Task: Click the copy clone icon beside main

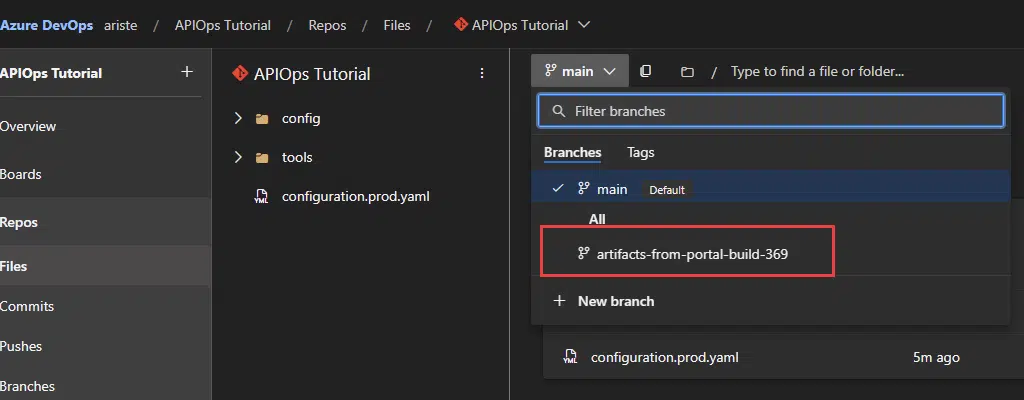Action: 646,71
